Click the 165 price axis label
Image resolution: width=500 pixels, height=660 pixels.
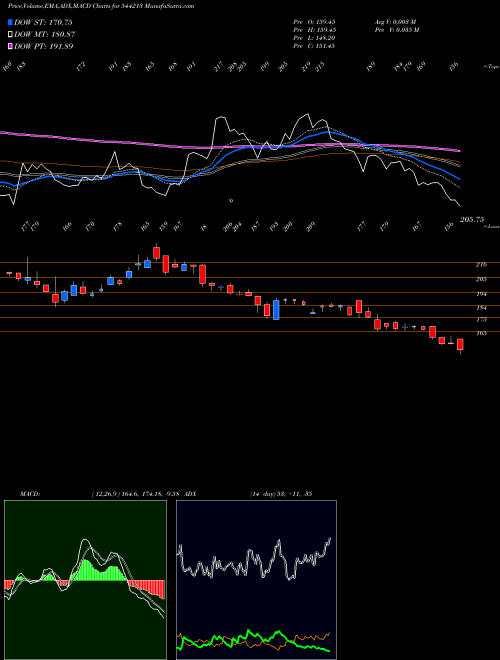click(481, 333)
